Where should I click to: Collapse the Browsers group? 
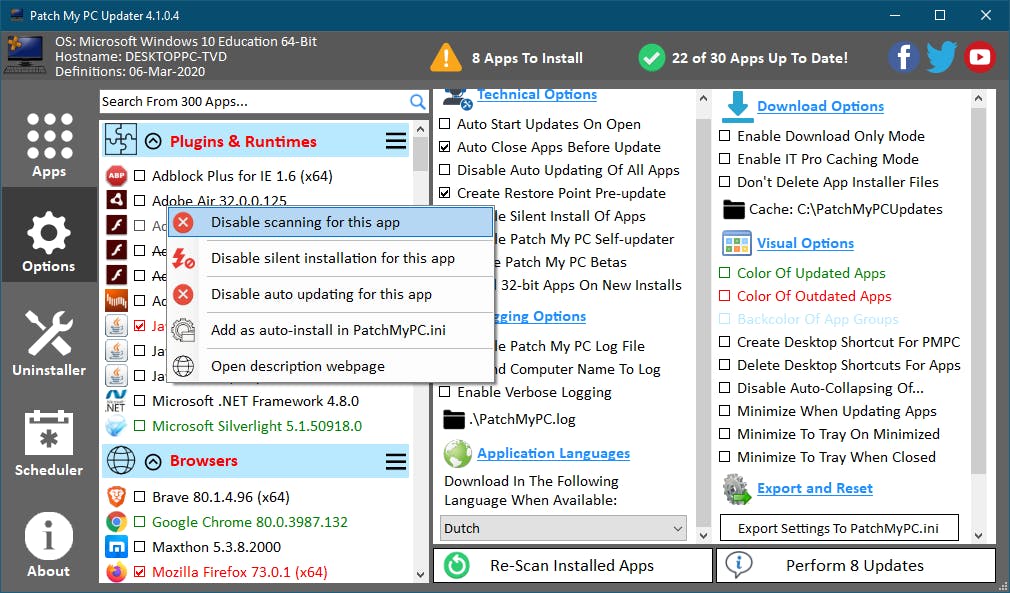(x=153, y=461)
